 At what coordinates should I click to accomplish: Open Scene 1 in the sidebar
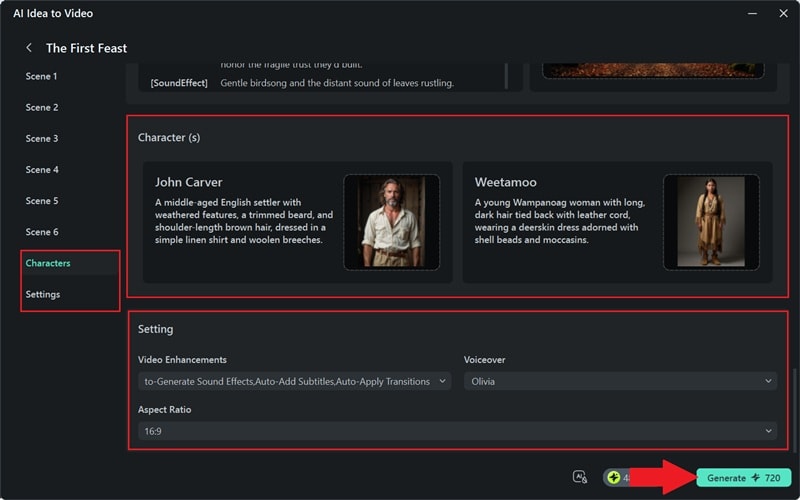tap(41, 77)
